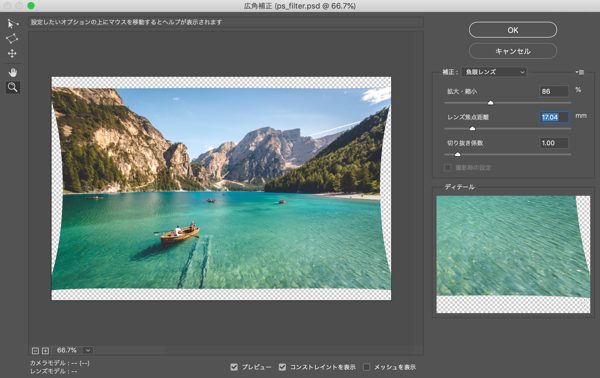Click the レンズ焦点距離 slider handle

coord(472,128)
